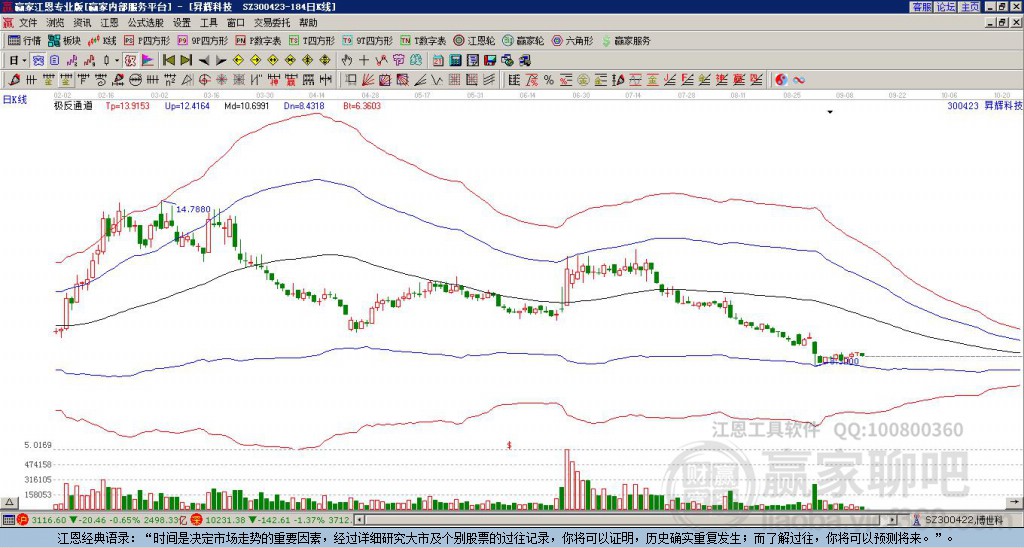
Task: Click the 3116.60 index value in status bar
Action: (x=49, y=520)
